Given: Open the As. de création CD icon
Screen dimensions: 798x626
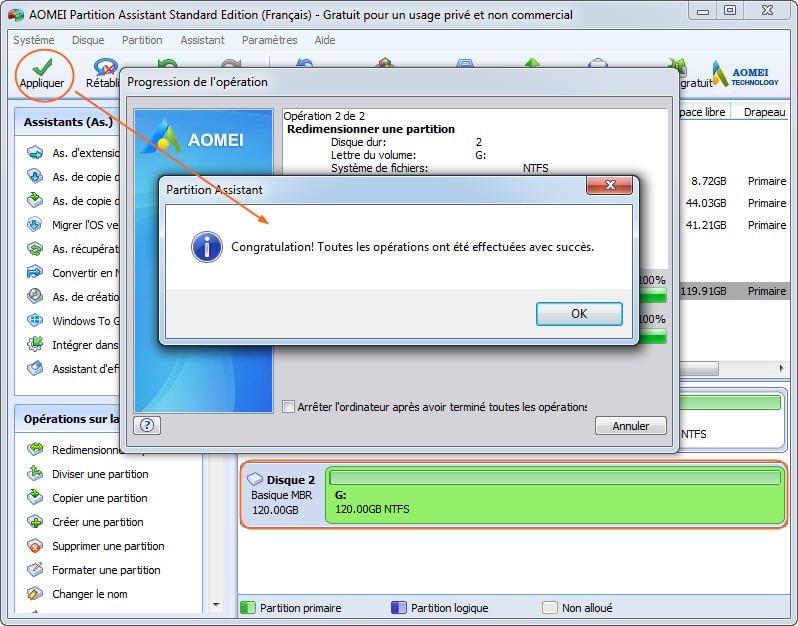Looking at the screenshot, I should coord(35,296).
